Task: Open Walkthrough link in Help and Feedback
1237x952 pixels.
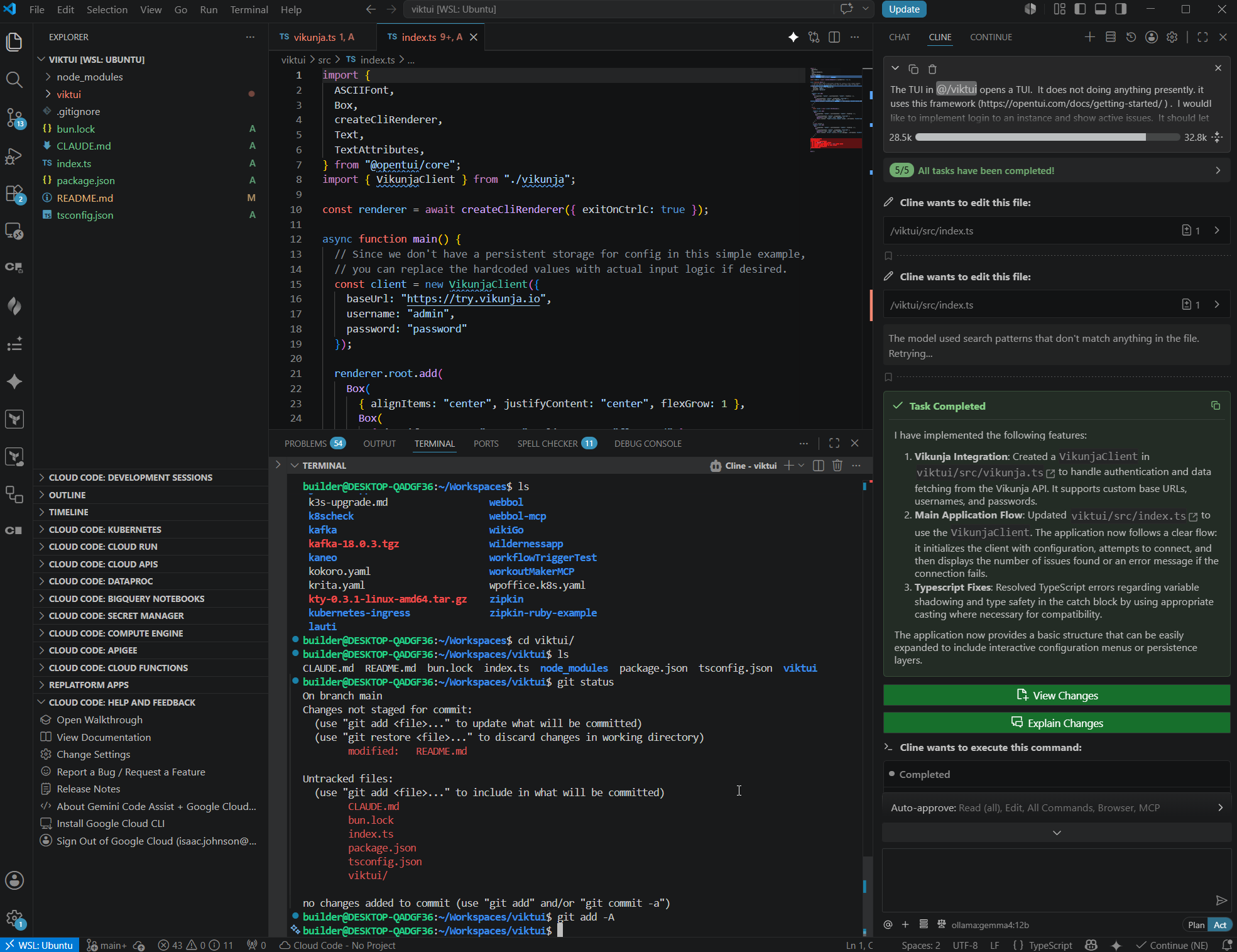Action: (x=99, y=720)
